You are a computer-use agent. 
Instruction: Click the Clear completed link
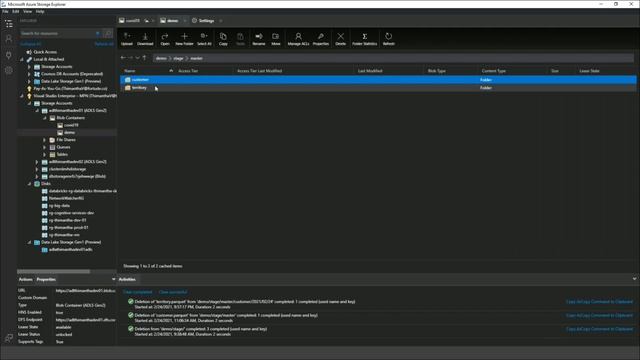pos(138,292)
